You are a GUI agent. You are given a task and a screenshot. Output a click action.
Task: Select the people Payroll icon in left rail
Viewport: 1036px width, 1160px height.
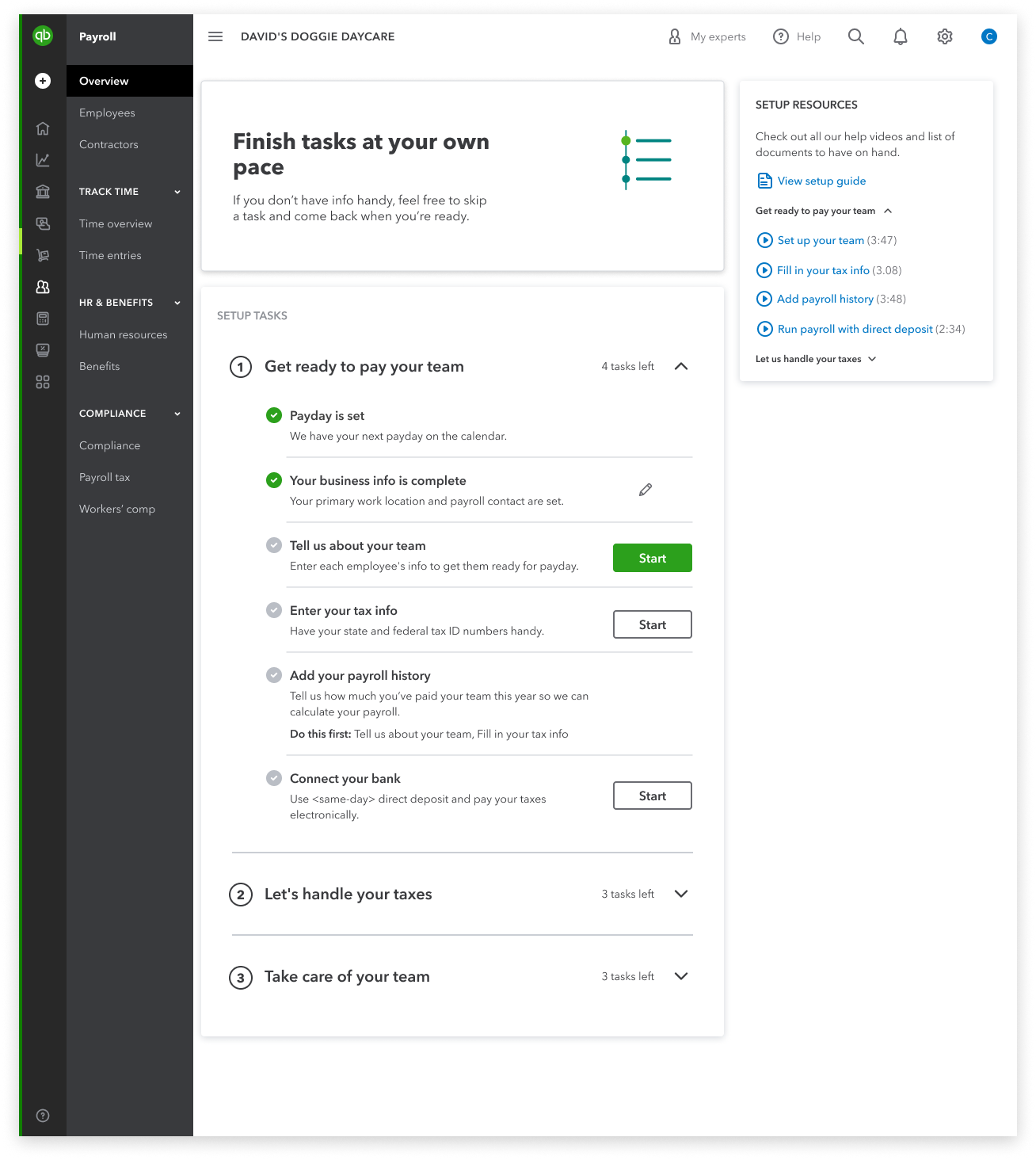coord(43,287)
